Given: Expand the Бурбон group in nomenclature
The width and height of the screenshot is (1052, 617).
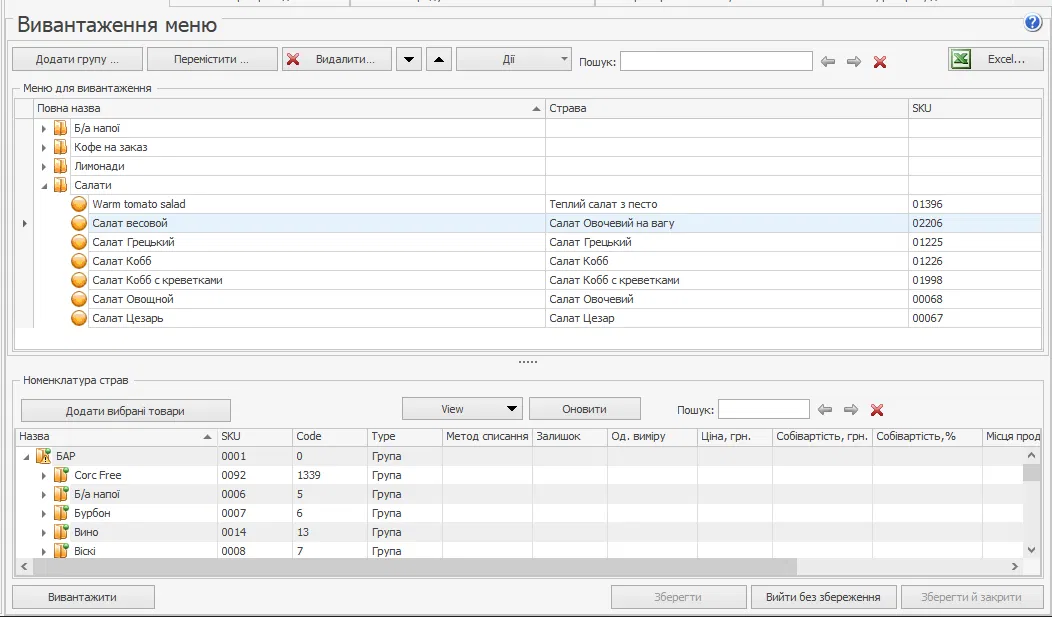Looking at the screenshot, I should tap(44, 514).
